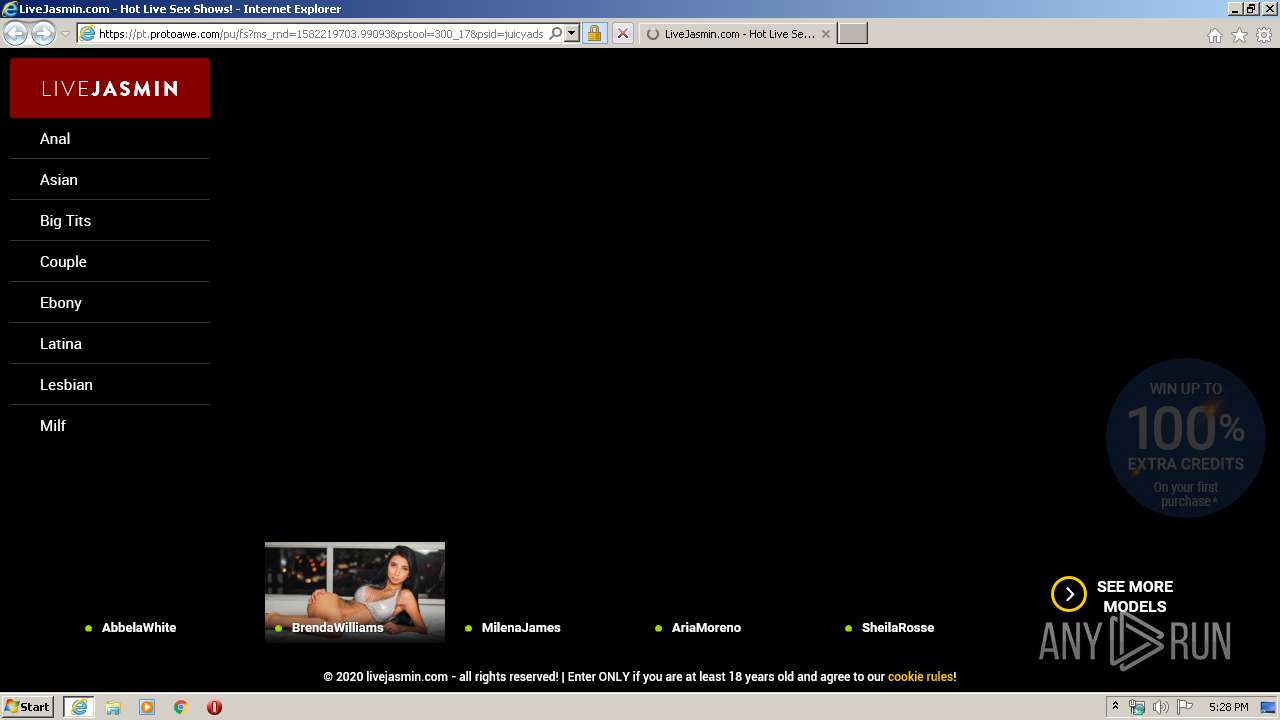Click the 5:28 PM clock
This screenshot has width=1280, height=720.
1228,707
